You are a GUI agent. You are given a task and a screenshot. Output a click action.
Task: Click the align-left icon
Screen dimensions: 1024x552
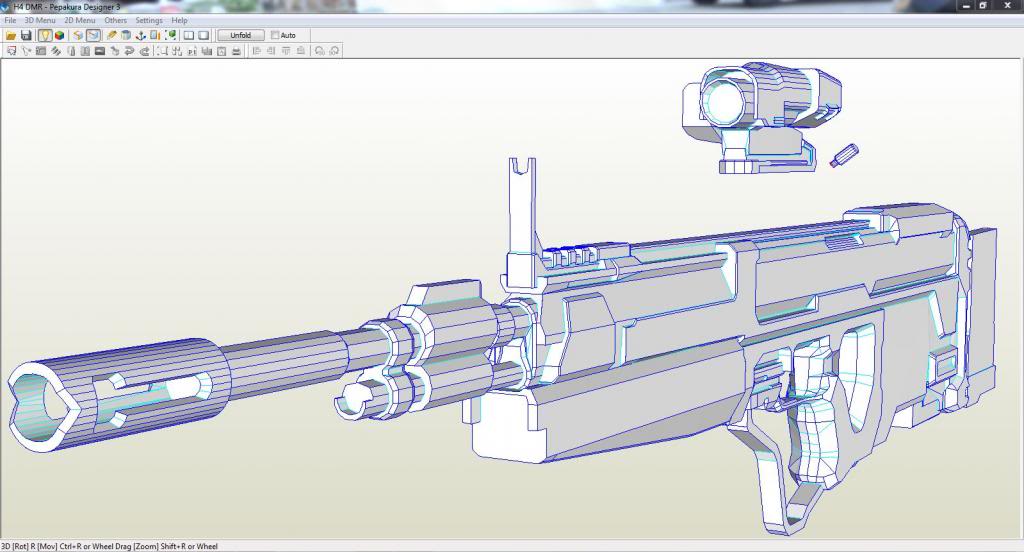point(257,51)
